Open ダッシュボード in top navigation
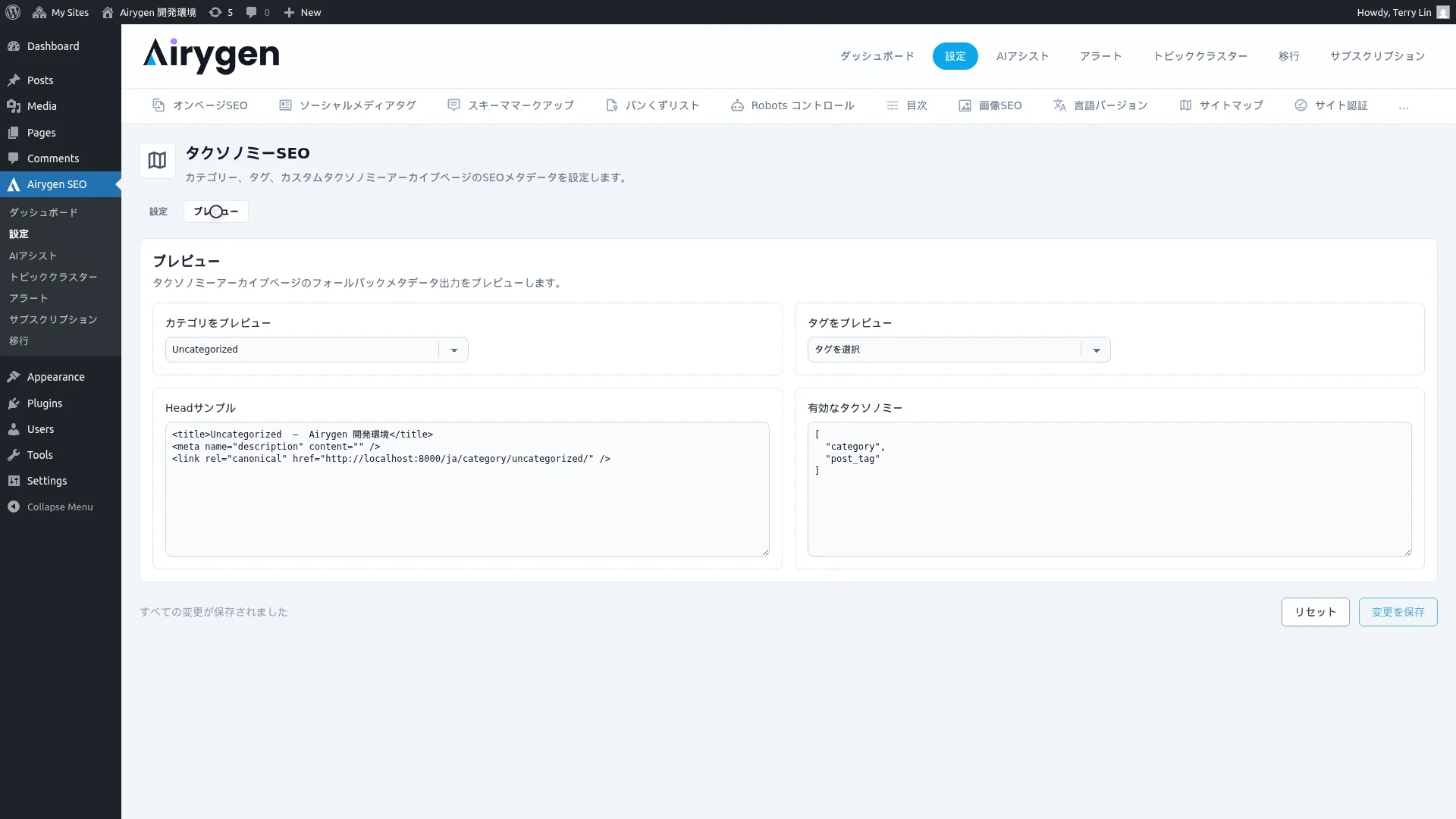Screen dimensions: 1456x819 click(877, 56)
